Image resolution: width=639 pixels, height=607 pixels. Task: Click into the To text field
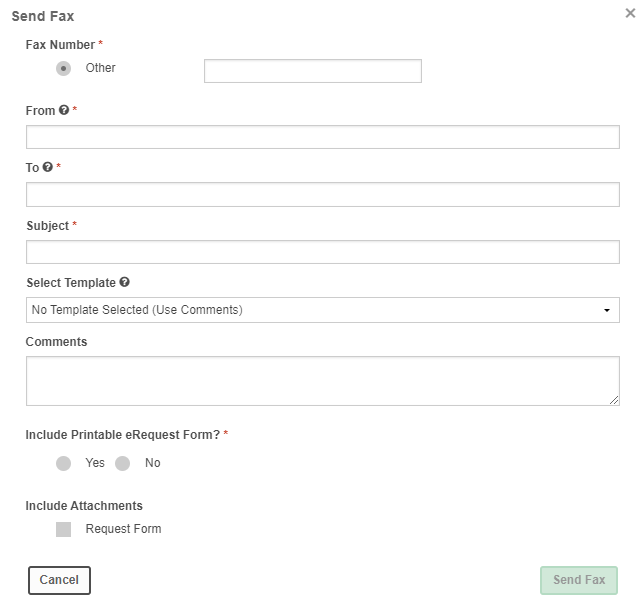point(323,194)
